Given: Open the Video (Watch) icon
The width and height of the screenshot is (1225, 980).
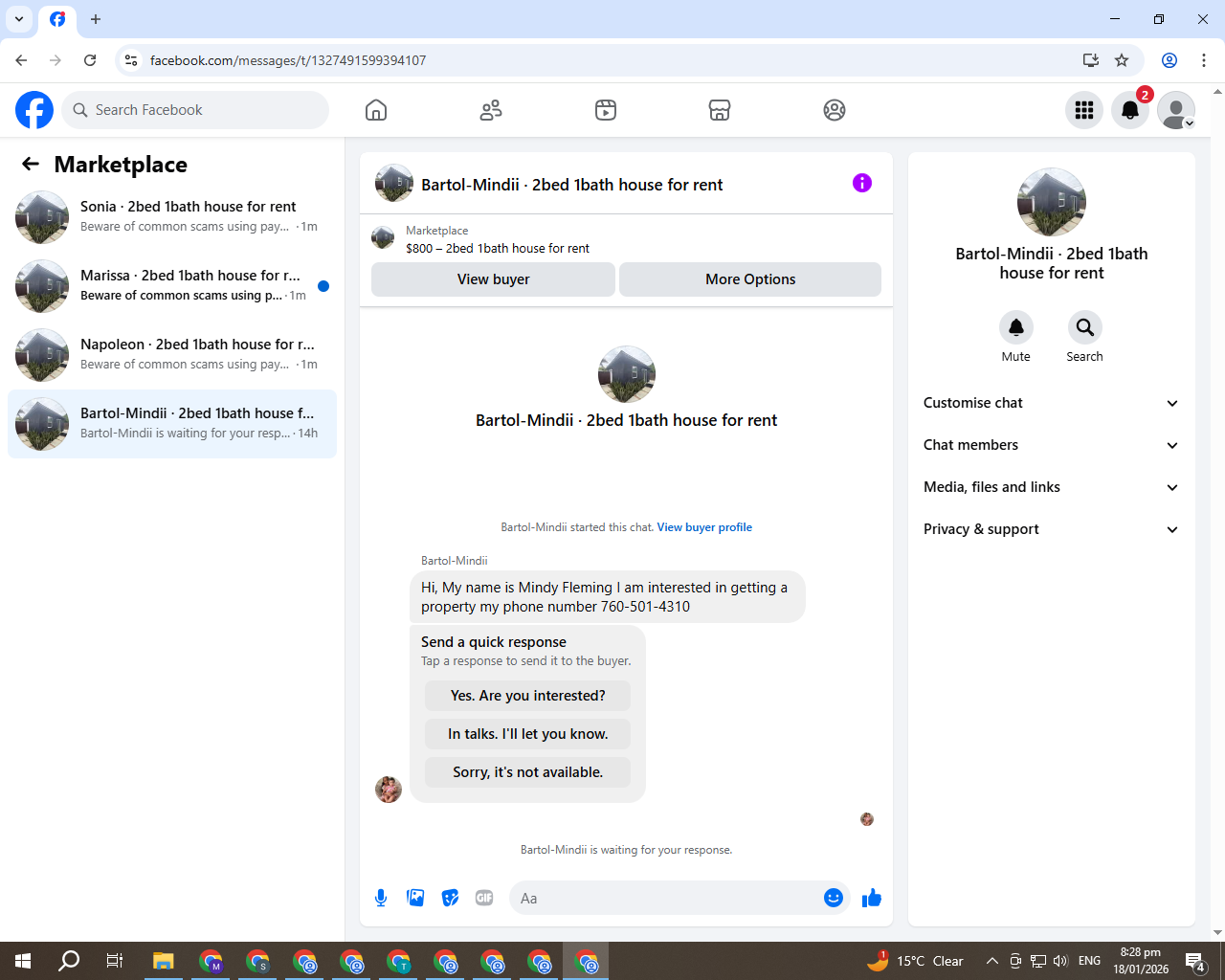Looking at the screenshot, I should tap(606, 110).
